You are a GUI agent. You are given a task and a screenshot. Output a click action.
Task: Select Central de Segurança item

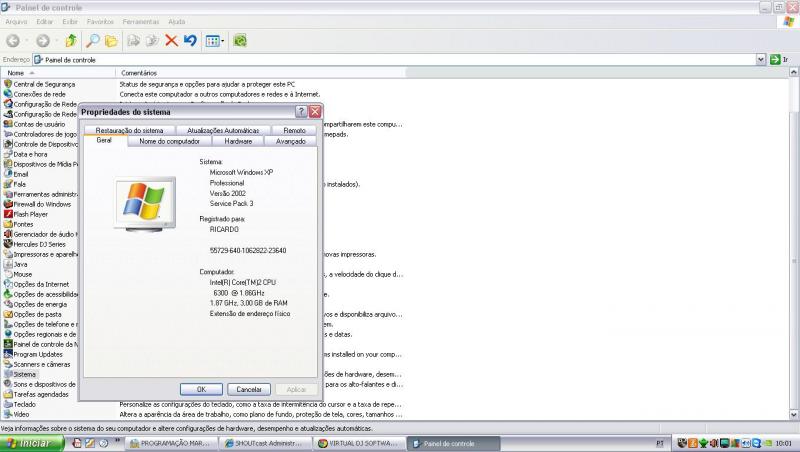[x=39, y=84]
